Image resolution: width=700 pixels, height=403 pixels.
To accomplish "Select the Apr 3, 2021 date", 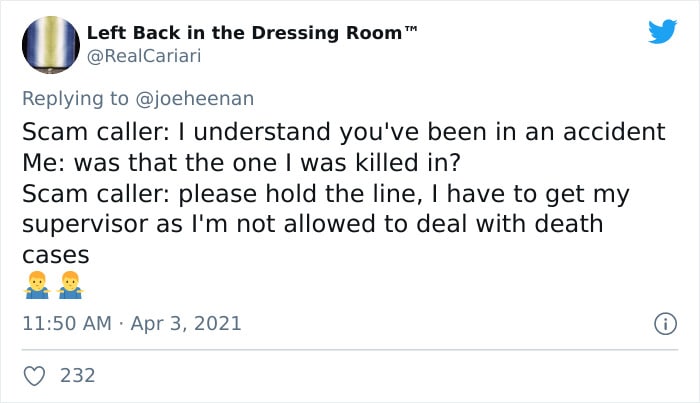I will tap(186, 324).
